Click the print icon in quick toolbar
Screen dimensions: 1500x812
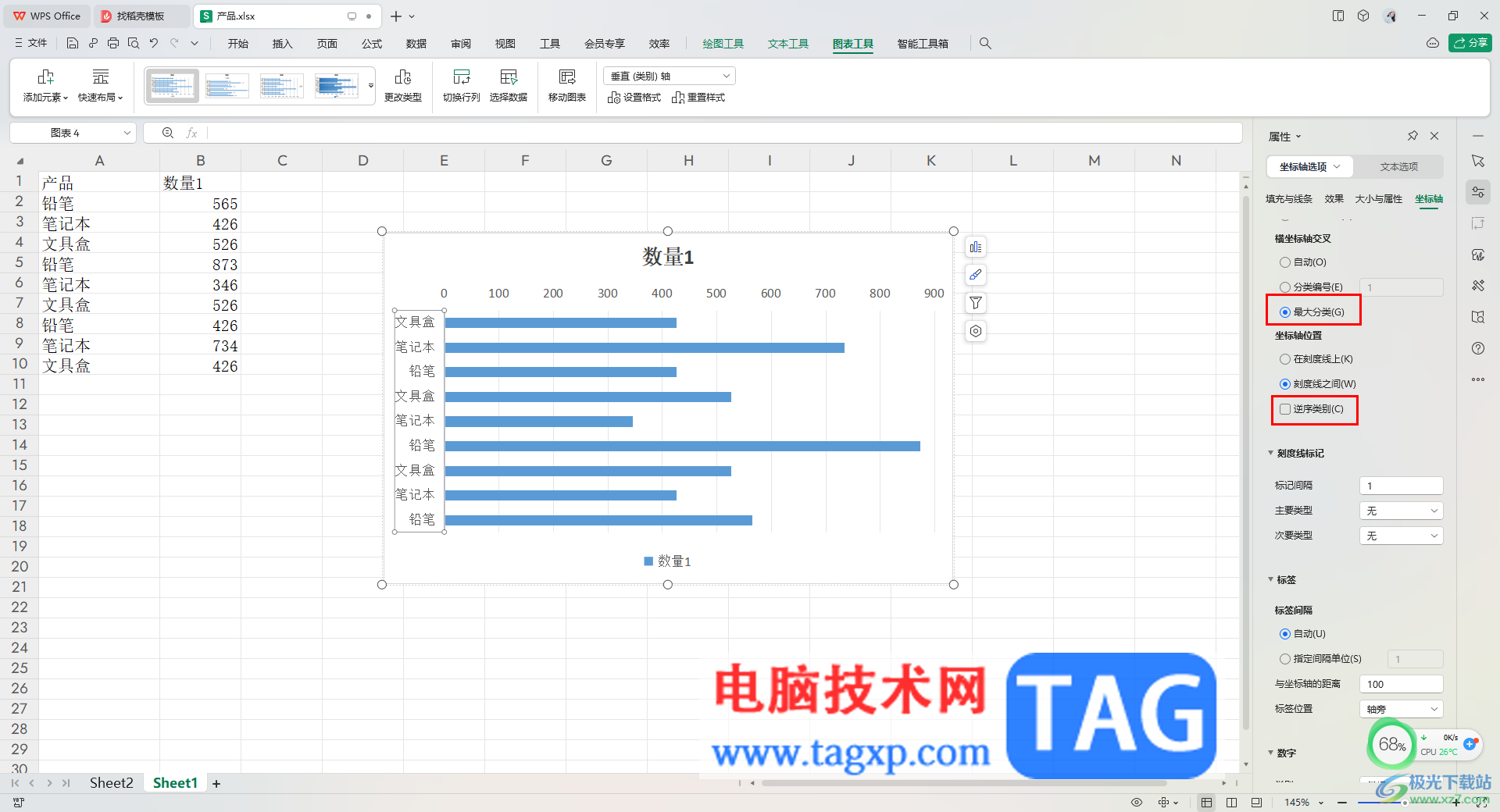pos(113,44)
